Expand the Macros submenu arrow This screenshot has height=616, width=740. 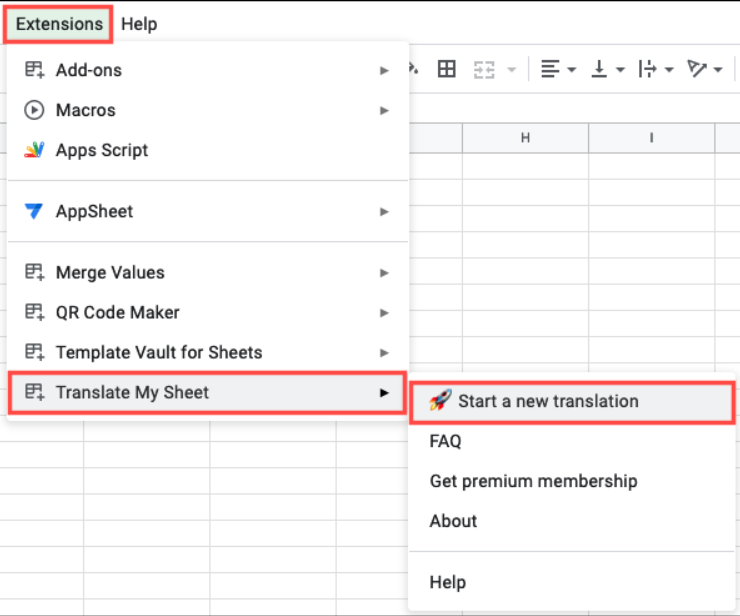click(x=384, y=110)
